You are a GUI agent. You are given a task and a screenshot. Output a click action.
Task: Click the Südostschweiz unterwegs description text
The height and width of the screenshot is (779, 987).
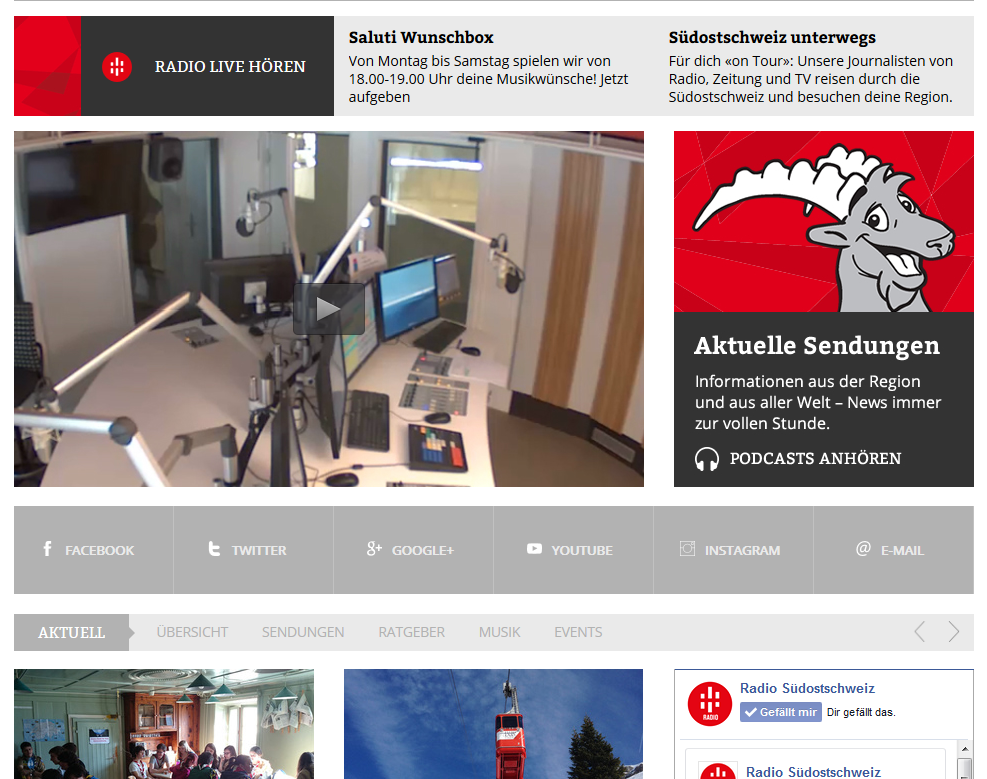point(811,79)
